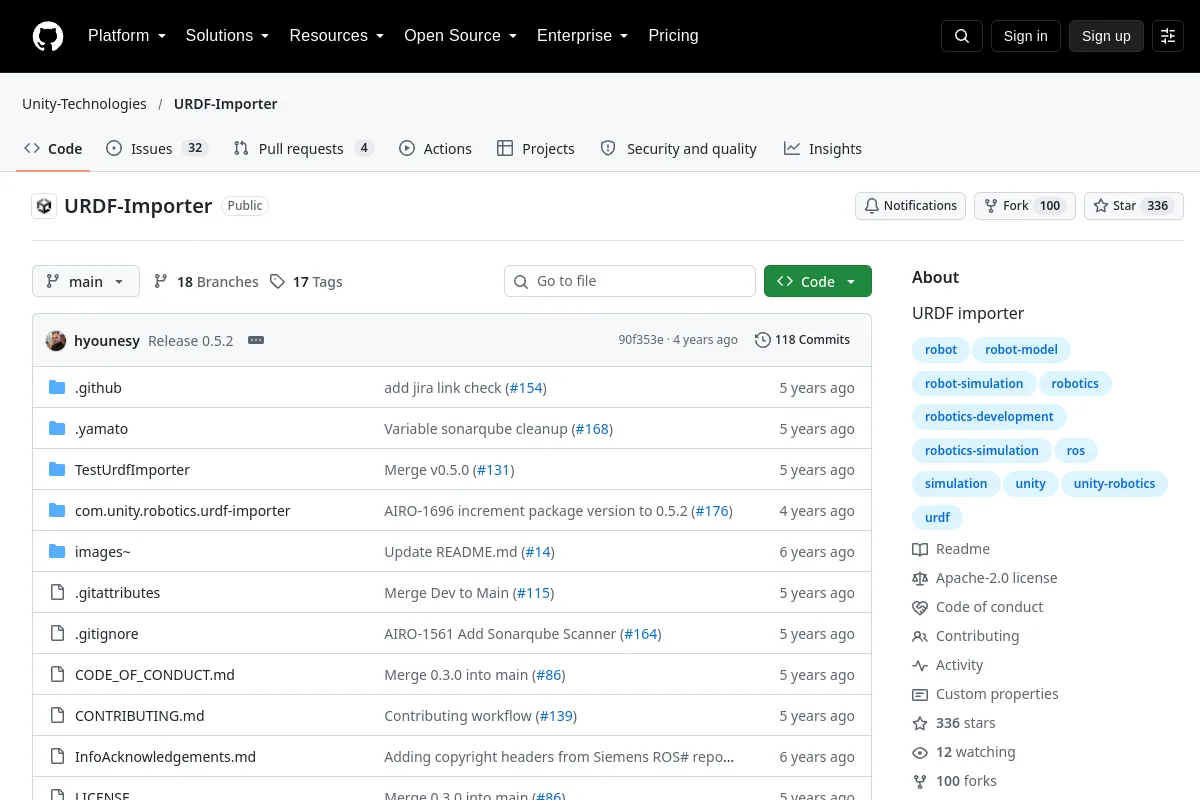
Task: Go to Unity-Technologies organization
Action: [84, 104]
